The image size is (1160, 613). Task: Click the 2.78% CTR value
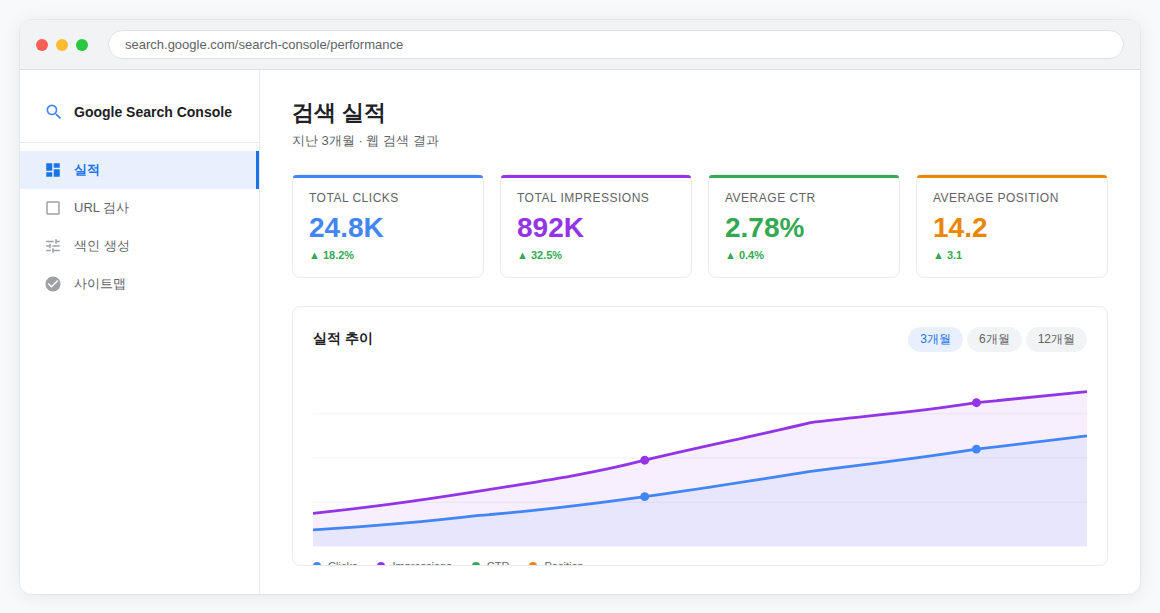coord(764,228)
